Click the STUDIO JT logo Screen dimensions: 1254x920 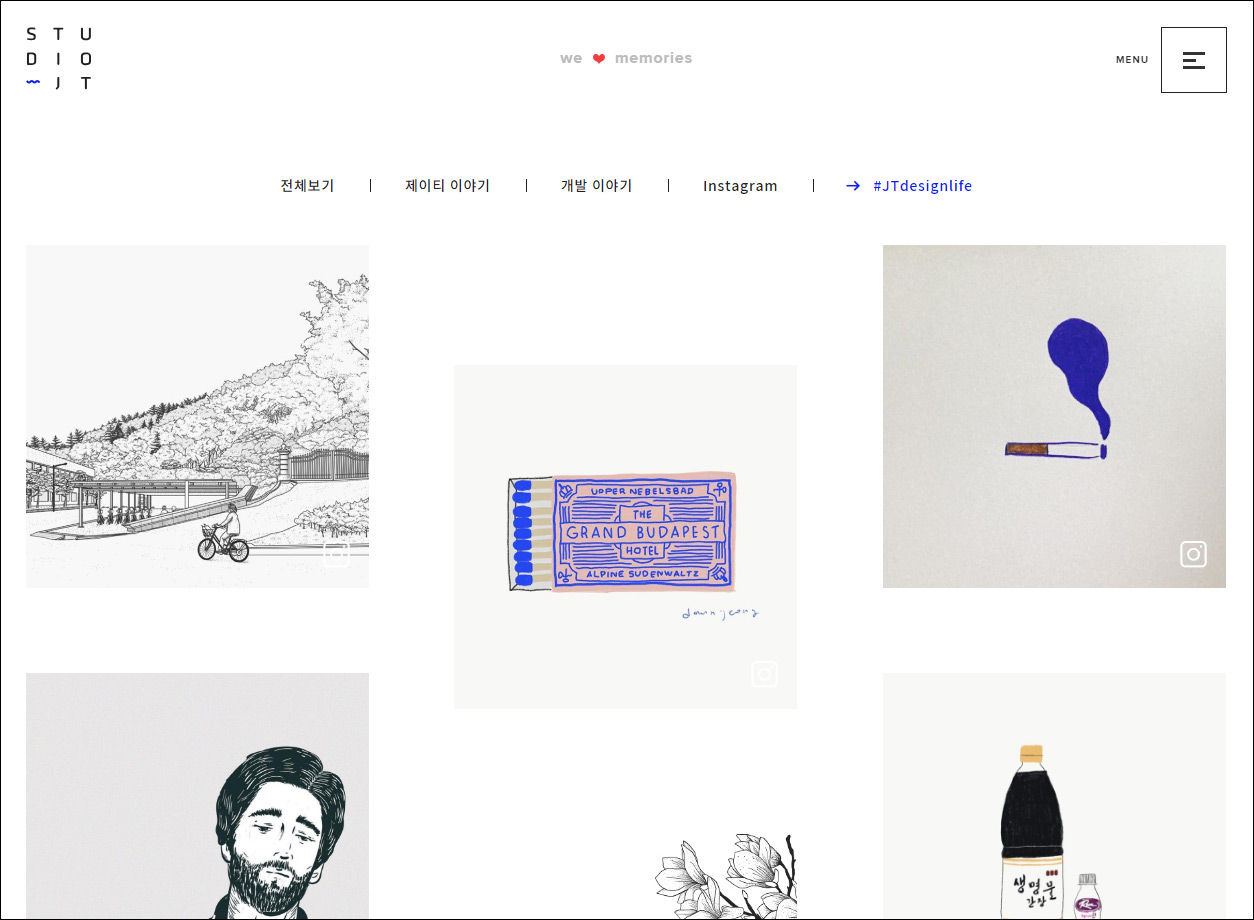click(59, 59)
